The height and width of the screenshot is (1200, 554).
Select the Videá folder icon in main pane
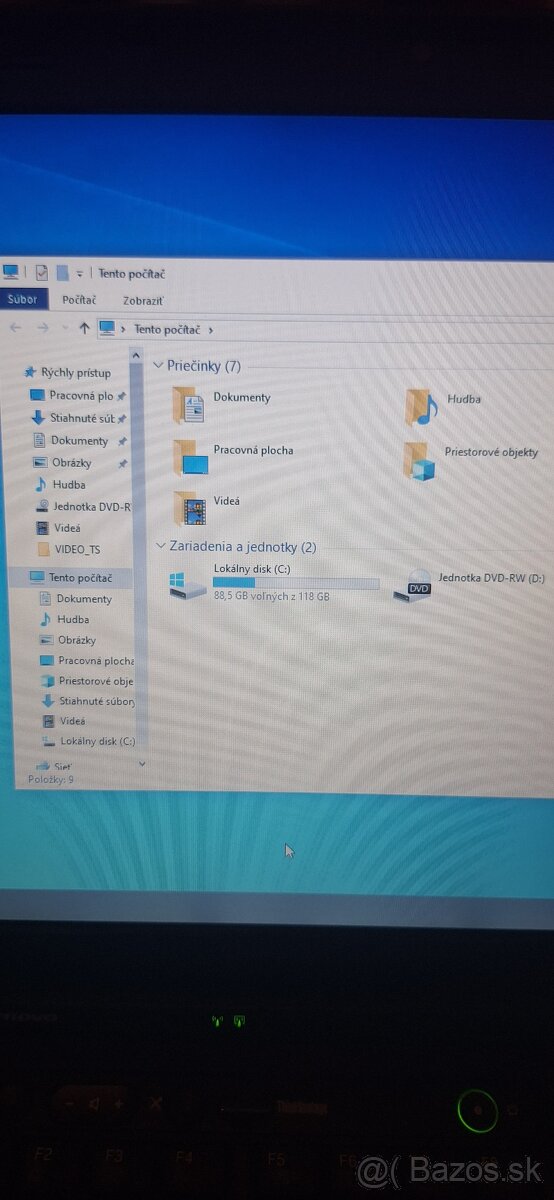[190, 508]
